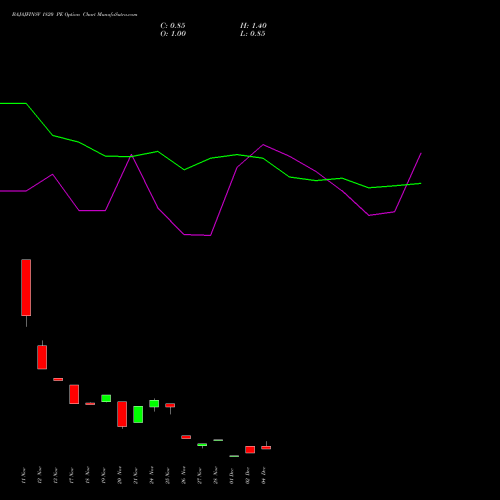Select the 26 Nov date label
The width and height of the screenshot is (500, 500).
184,476
